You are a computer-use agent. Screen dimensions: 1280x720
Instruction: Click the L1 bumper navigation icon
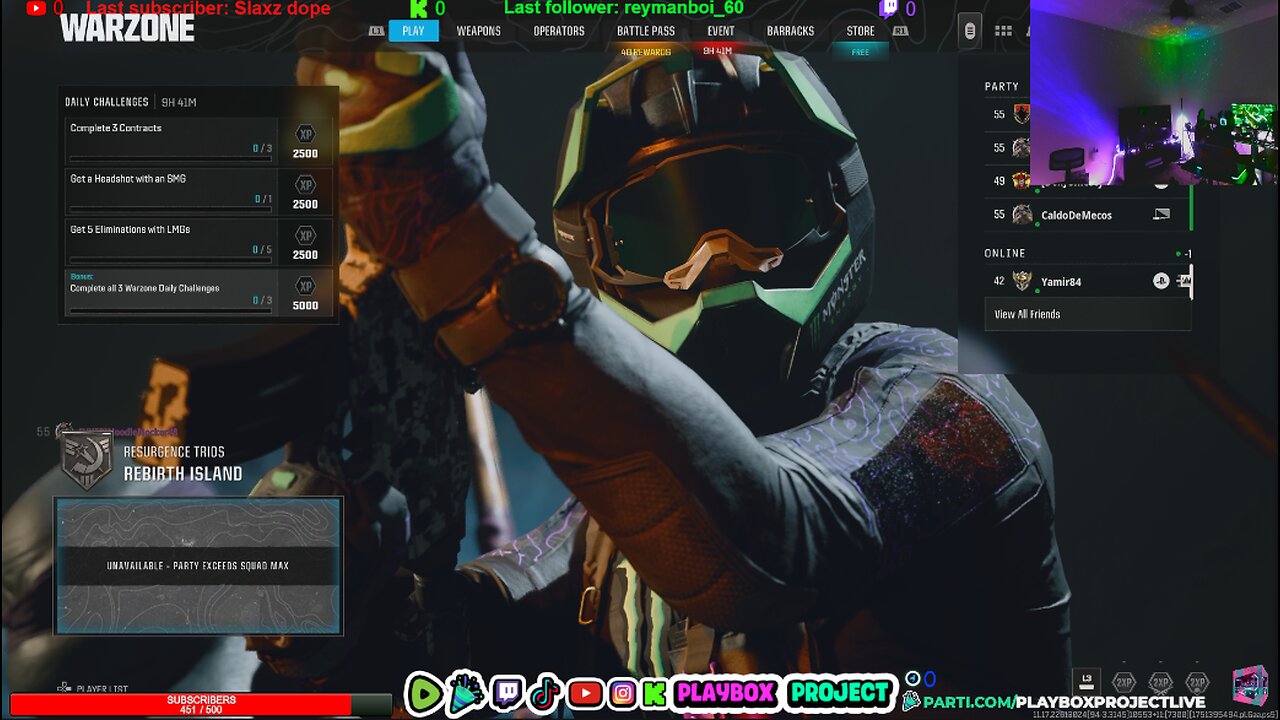click(376, 31)
